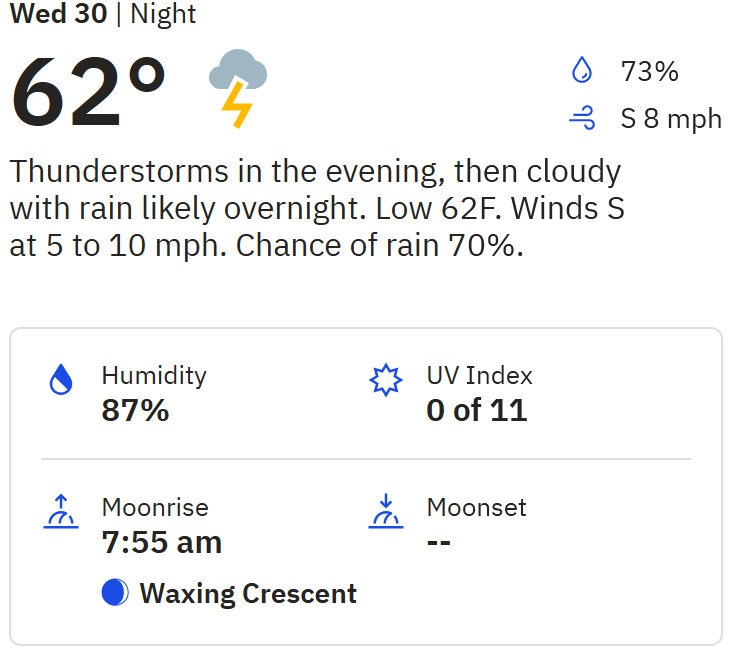Click the 0 of 11 UV value
The height and width of the screenshot is (653, 732).
pyautogui.click(x=476, y=410)
